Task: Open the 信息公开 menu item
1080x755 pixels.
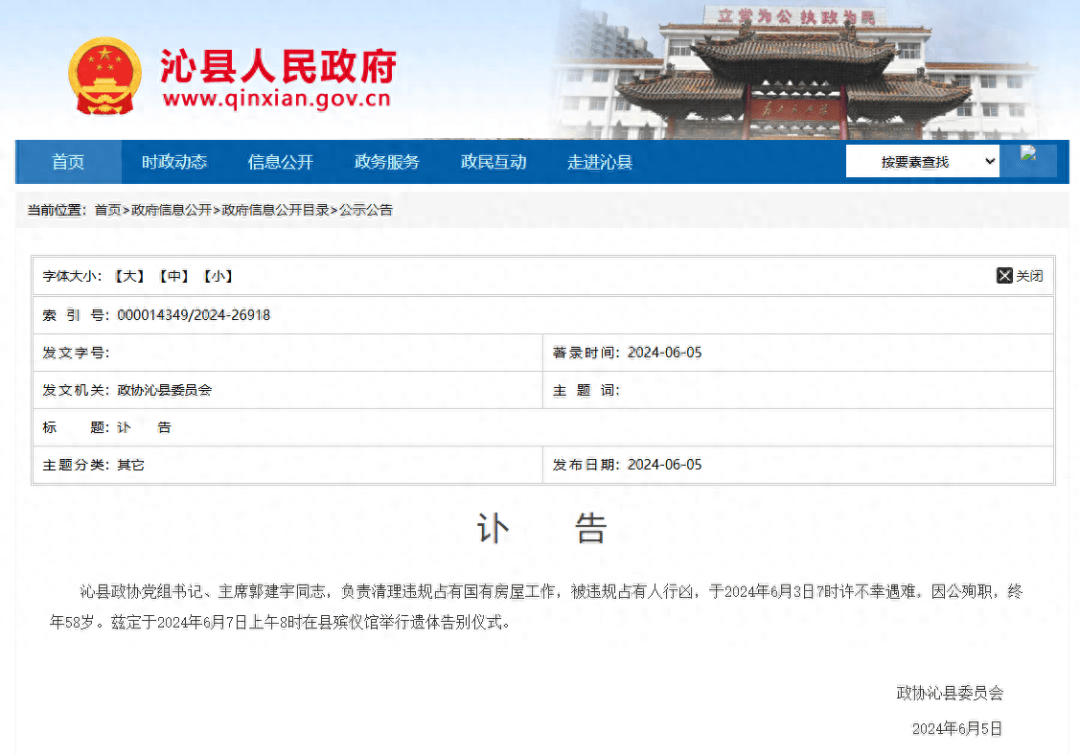Action: [x=280, y=162]
